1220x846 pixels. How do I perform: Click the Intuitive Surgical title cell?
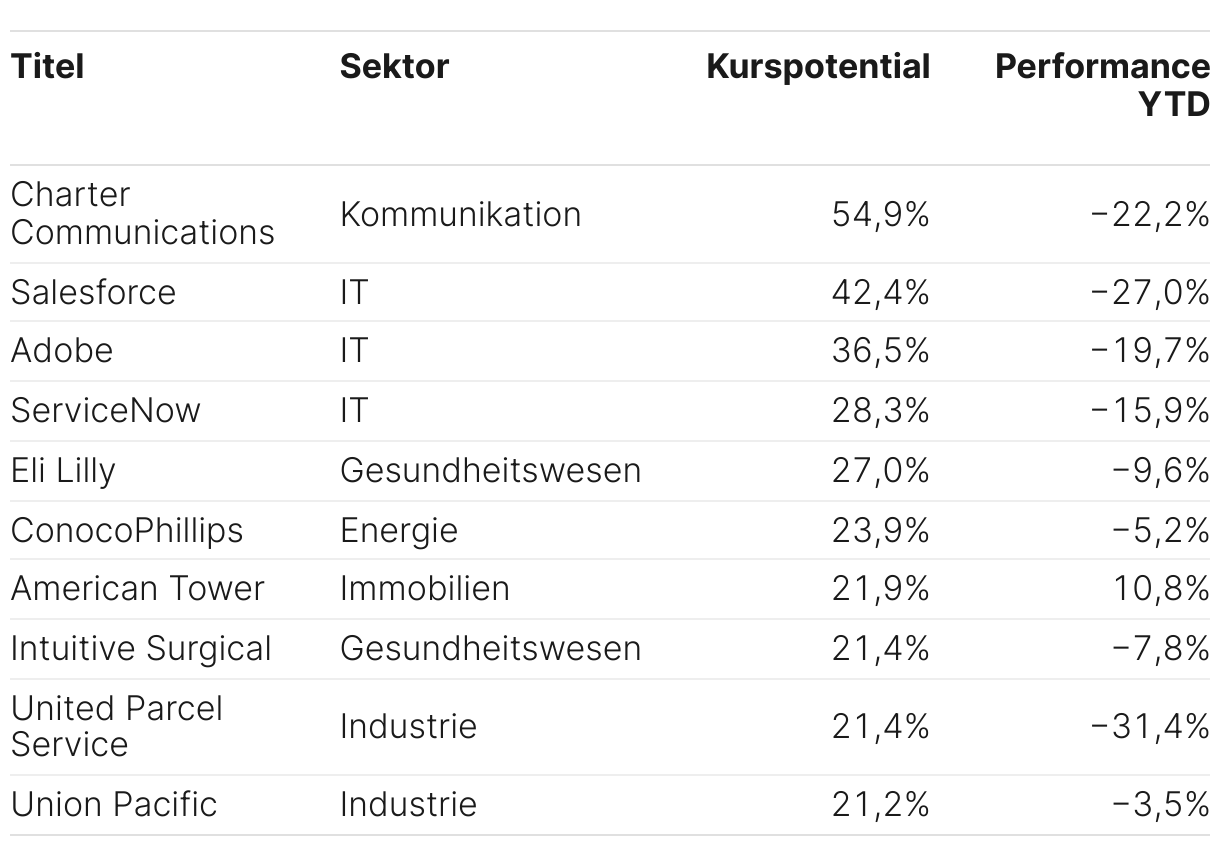(x=141, y=648)
